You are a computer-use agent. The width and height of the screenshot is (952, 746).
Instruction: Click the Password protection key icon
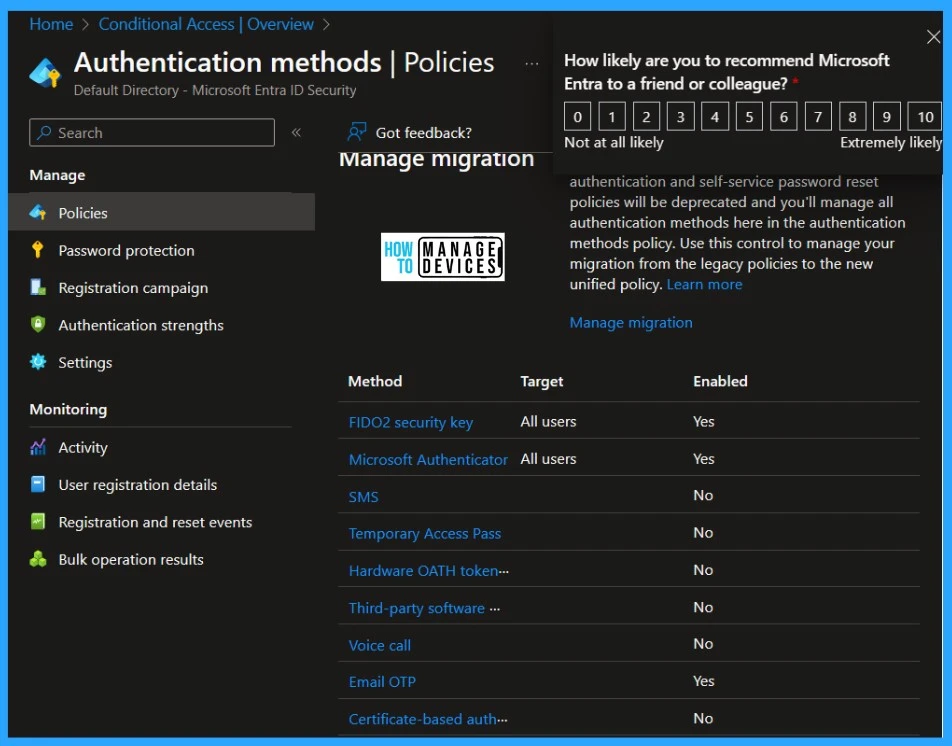coord(38,249)
